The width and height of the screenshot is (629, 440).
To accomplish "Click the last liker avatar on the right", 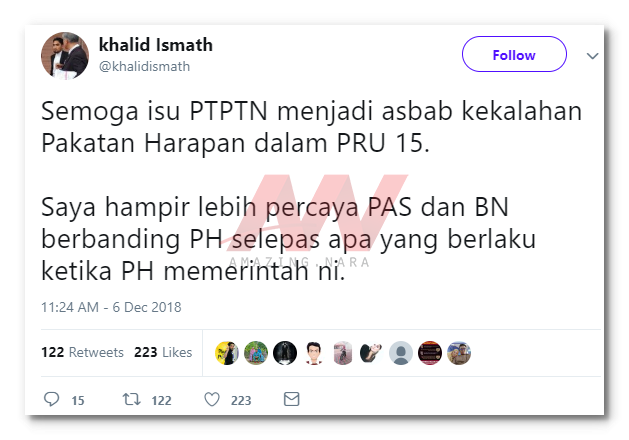I will pyautogui.click(x=459, y=353).
